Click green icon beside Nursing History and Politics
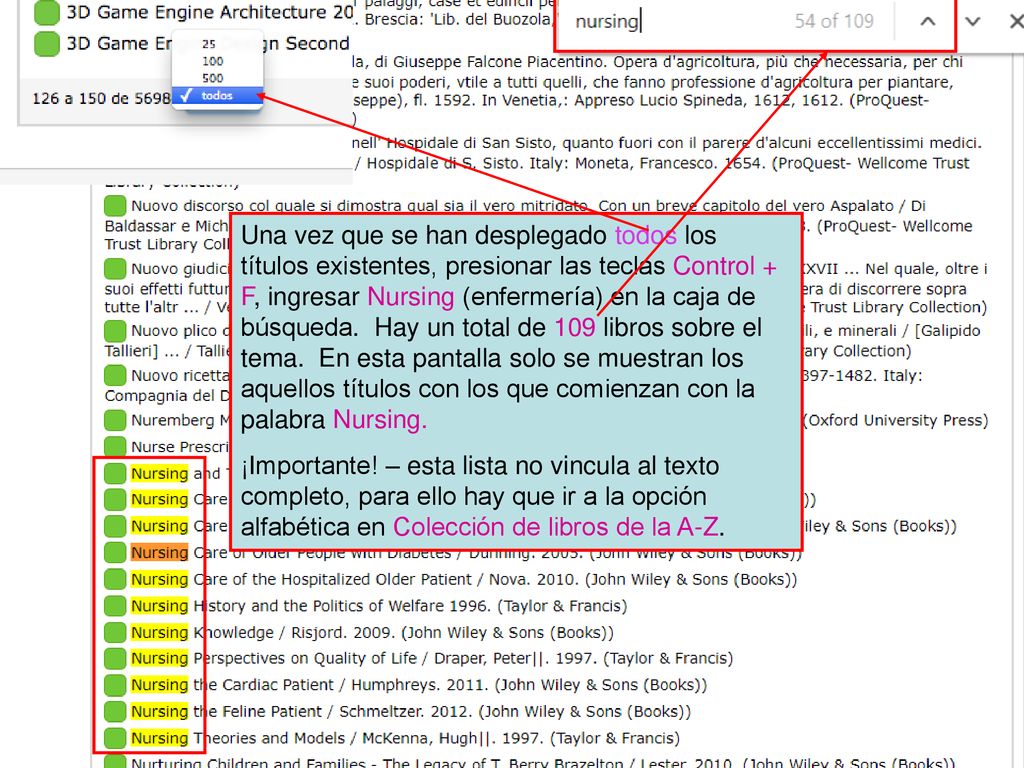The image size is (1024, 768). point(115,606)
